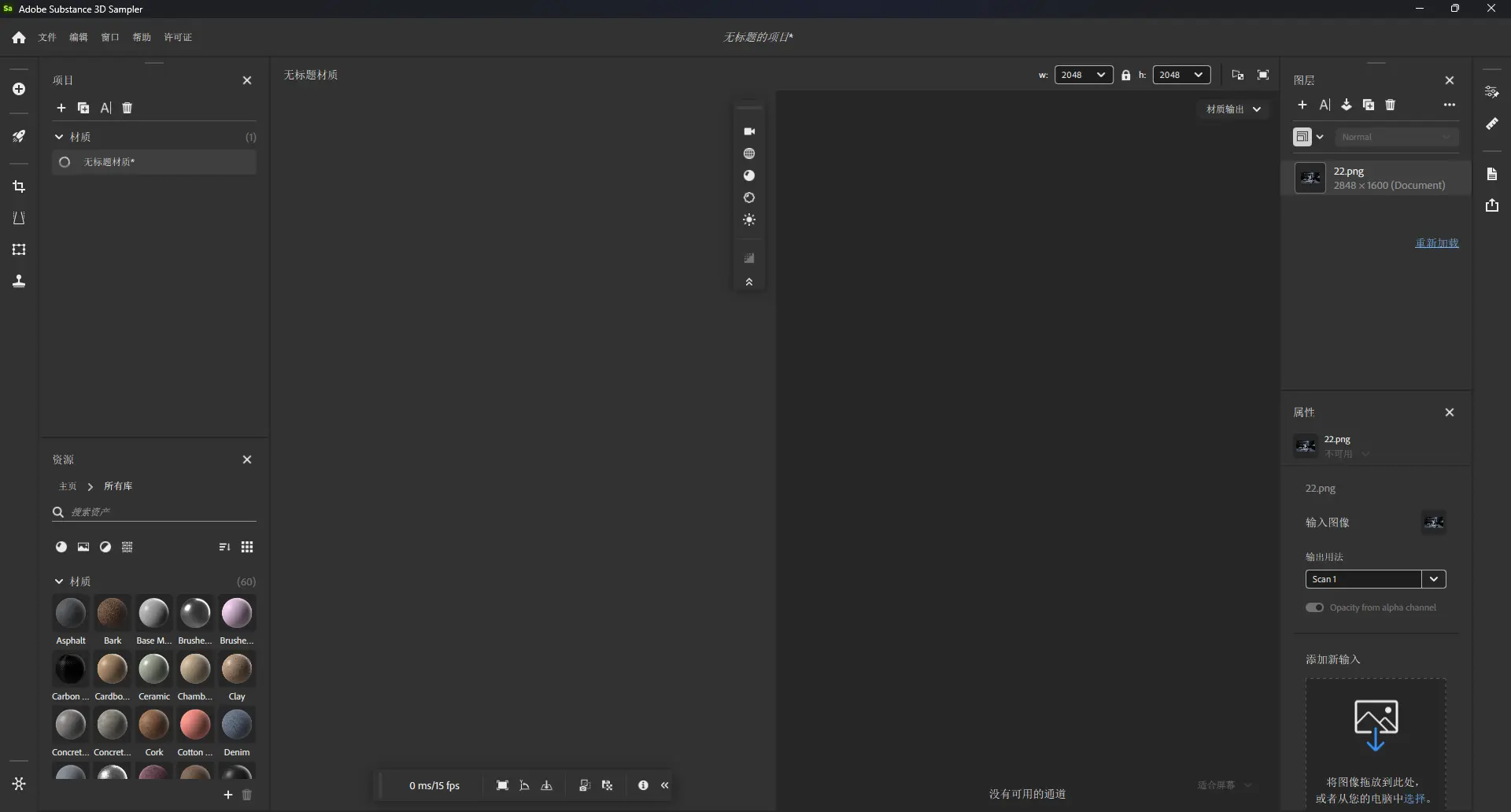Switch assets to grid view
The height and width of the screenshot is (812, 1511).
(247, 547)
